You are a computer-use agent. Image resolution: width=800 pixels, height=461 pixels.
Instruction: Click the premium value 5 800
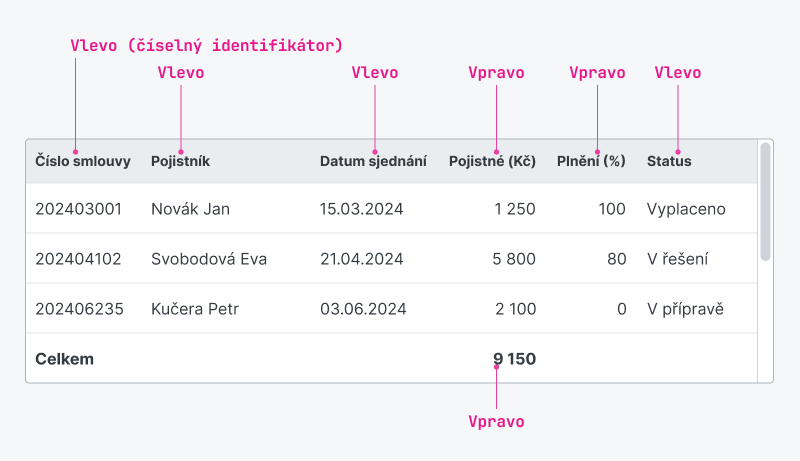click(x=514, y=259)
